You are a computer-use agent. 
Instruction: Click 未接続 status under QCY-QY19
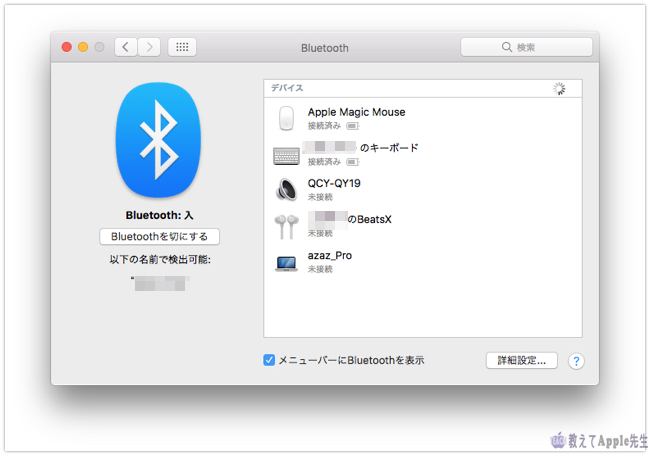click(320, 197)
